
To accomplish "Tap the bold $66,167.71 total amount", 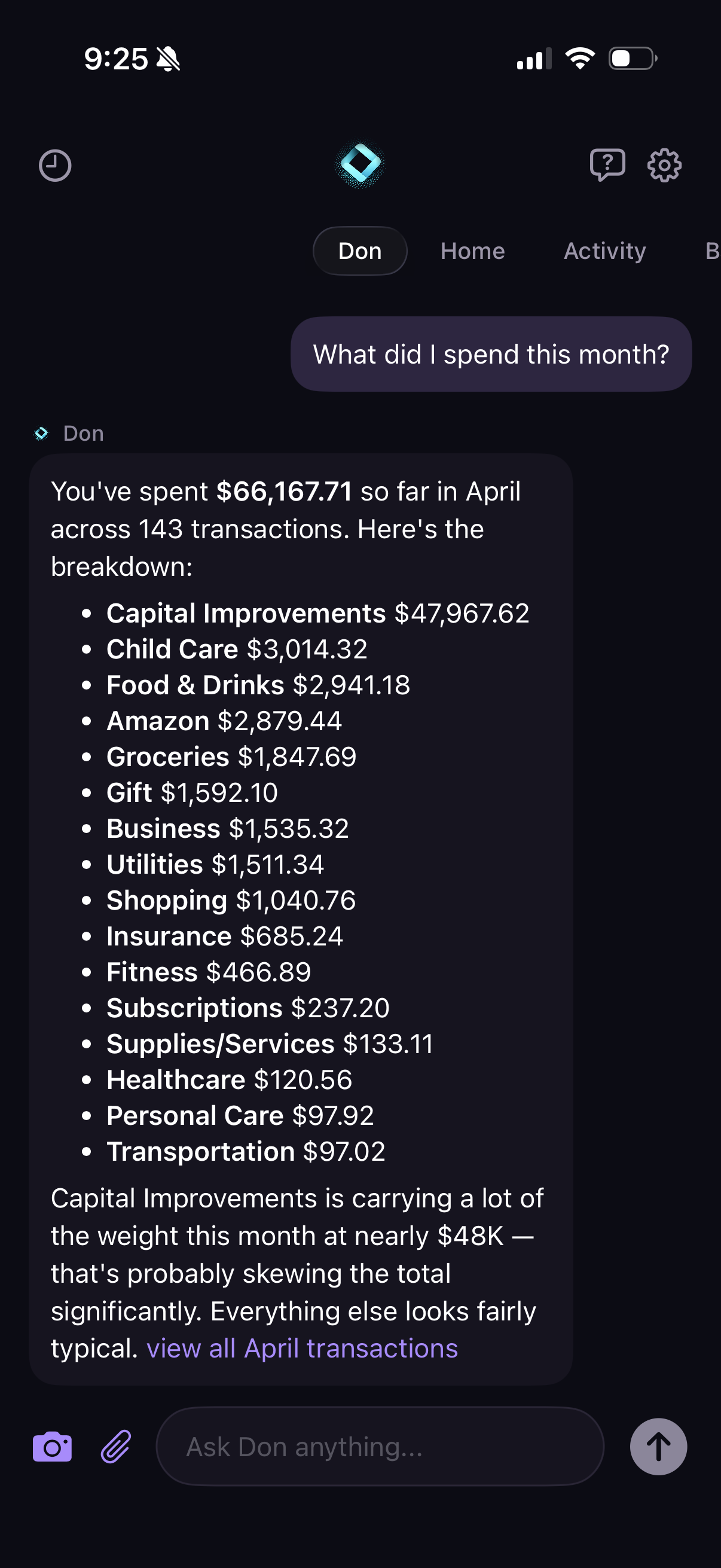I will (284, 491).
